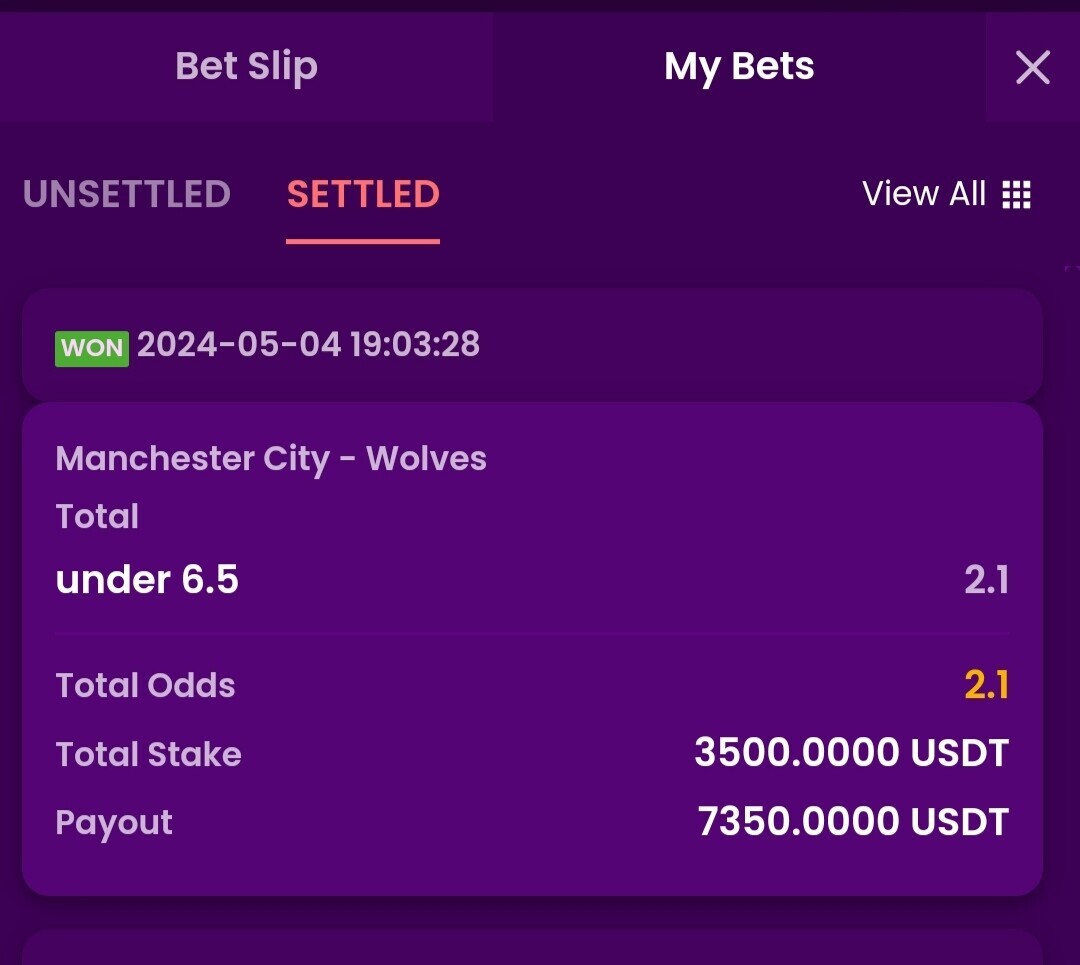Click the orange Total Odds 2.1 value

click(x=986, y=685)
